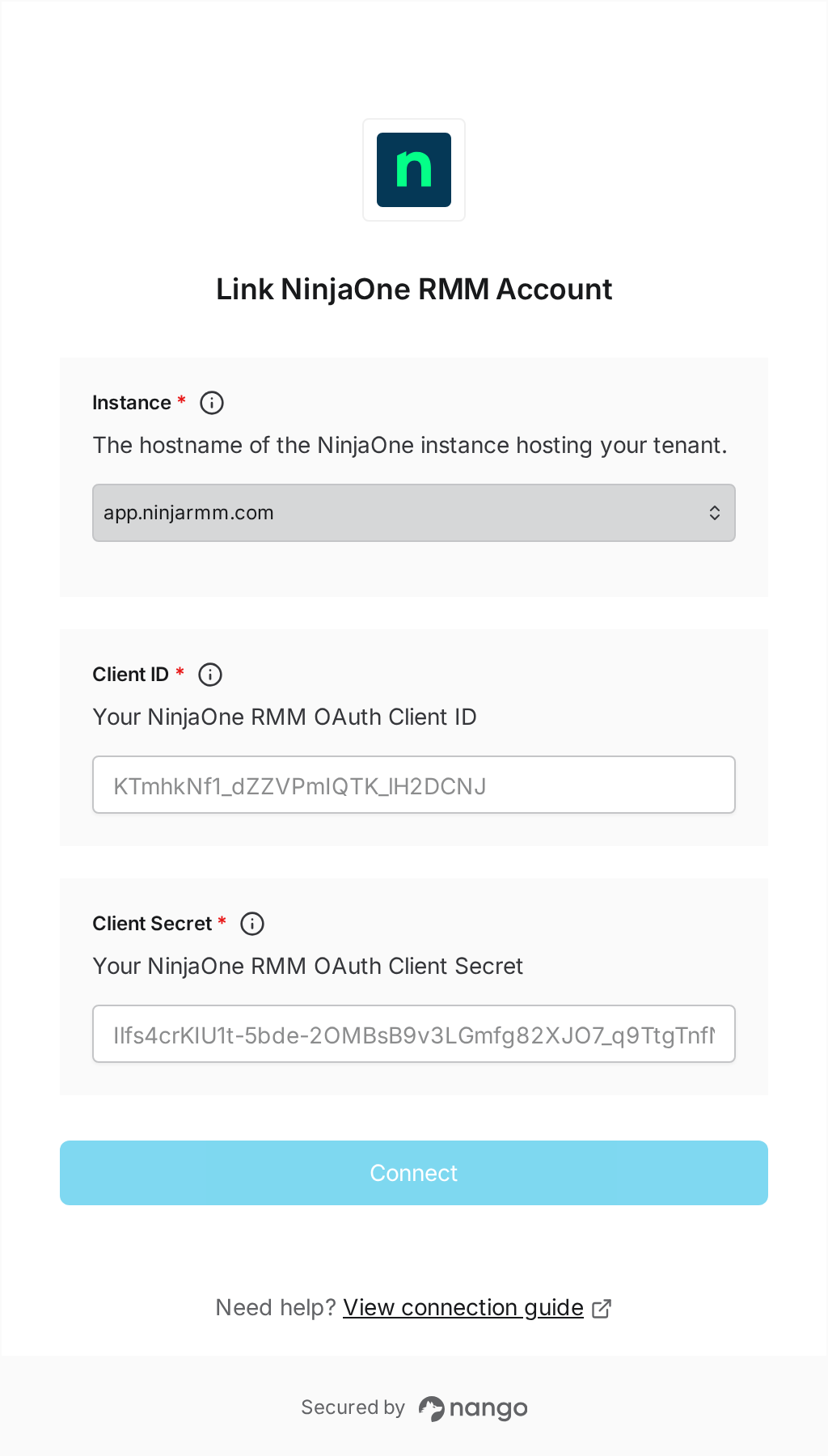Image resolution: width=828 pixels, height=1456 pixels.
Task: Click the Connect button
Action: point(414,1173)
